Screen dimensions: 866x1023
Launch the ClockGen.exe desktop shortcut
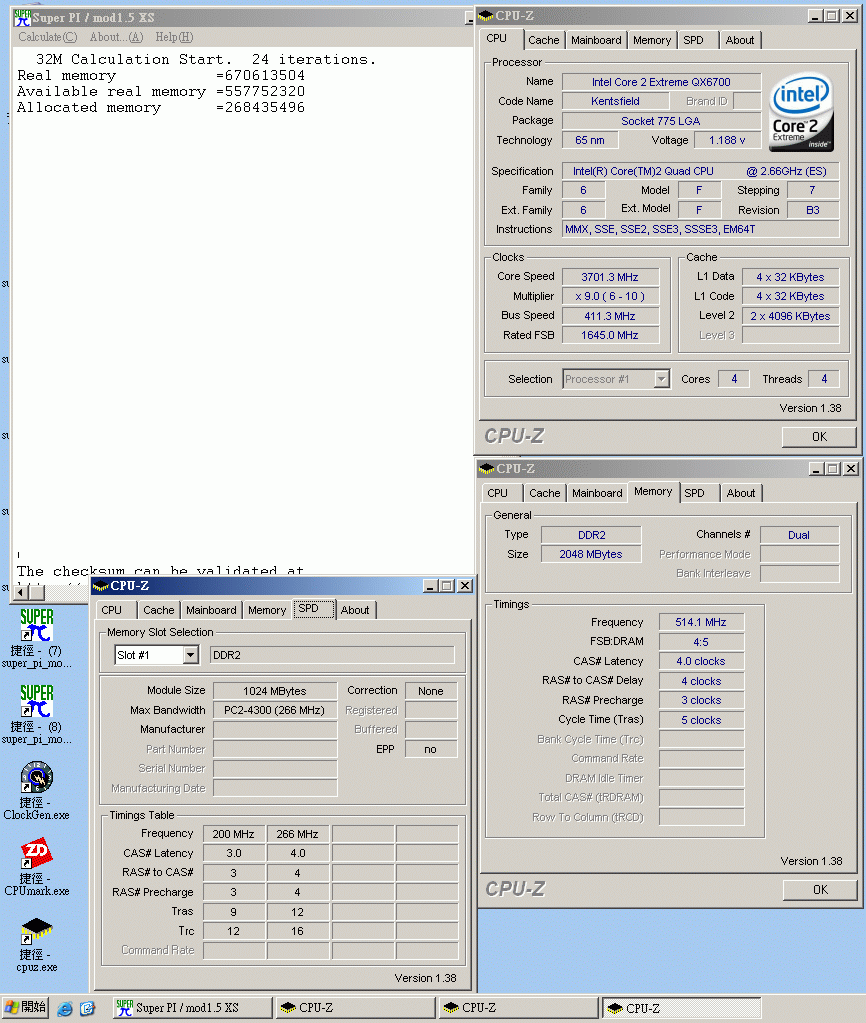[x=37, y=790]
